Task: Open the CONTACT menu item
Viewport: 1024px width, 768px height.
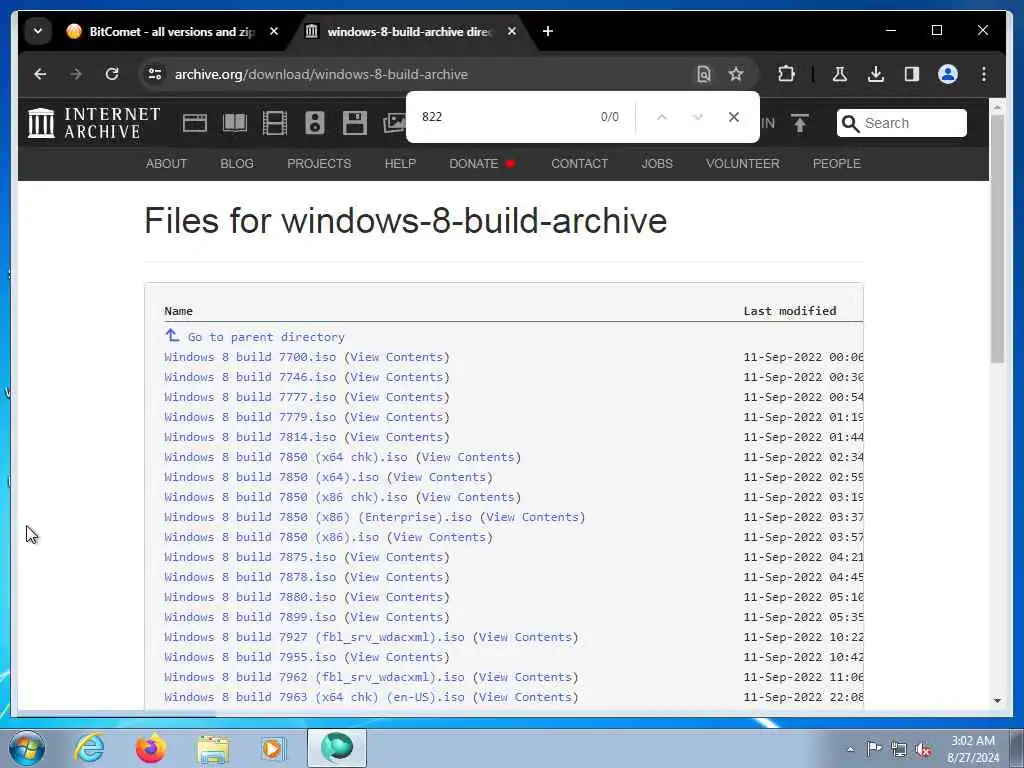Action: [579, 164]
